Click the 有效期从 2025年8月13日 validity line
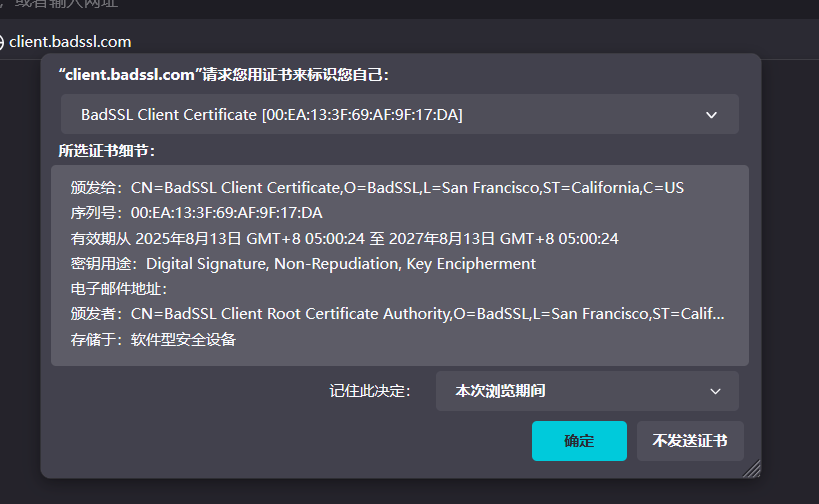819x504 pixels. tap(344, 239)
